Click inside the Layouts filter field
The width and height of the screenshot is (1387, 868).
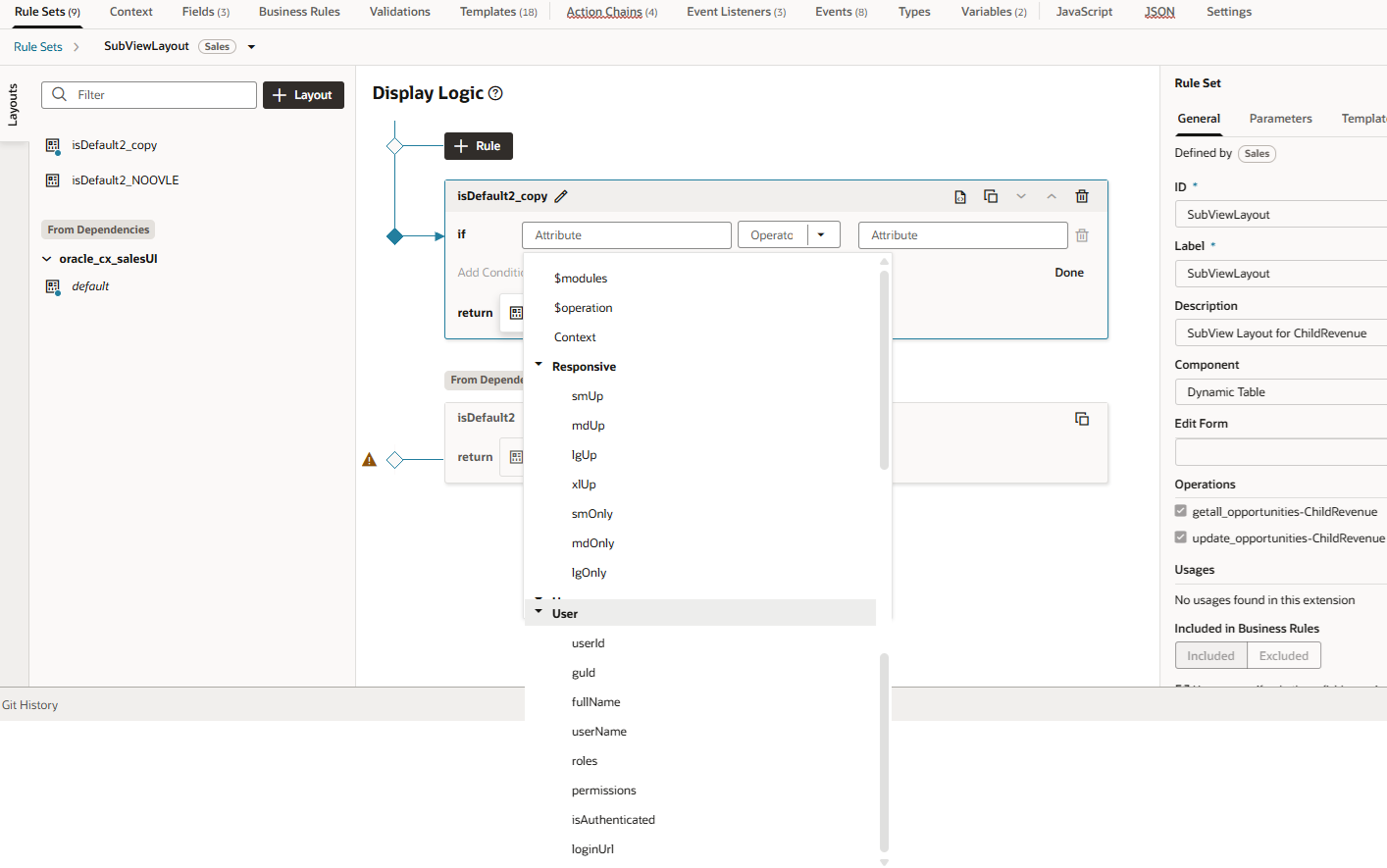pyautogui.click(x=147, y=95)
